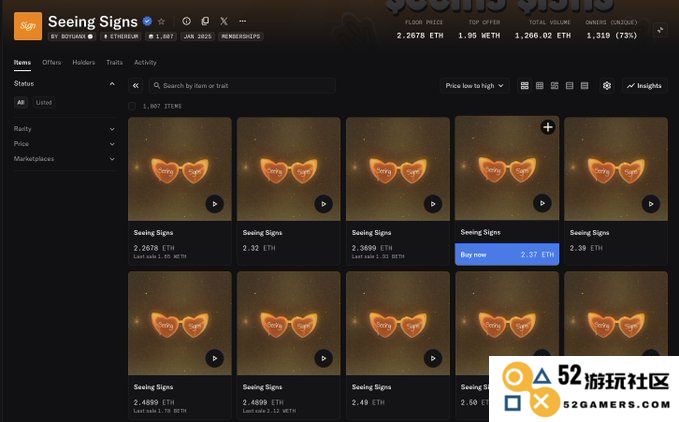
Task: Play the 2.4899 ETH item with last sale 1.78
Action: 215,358
